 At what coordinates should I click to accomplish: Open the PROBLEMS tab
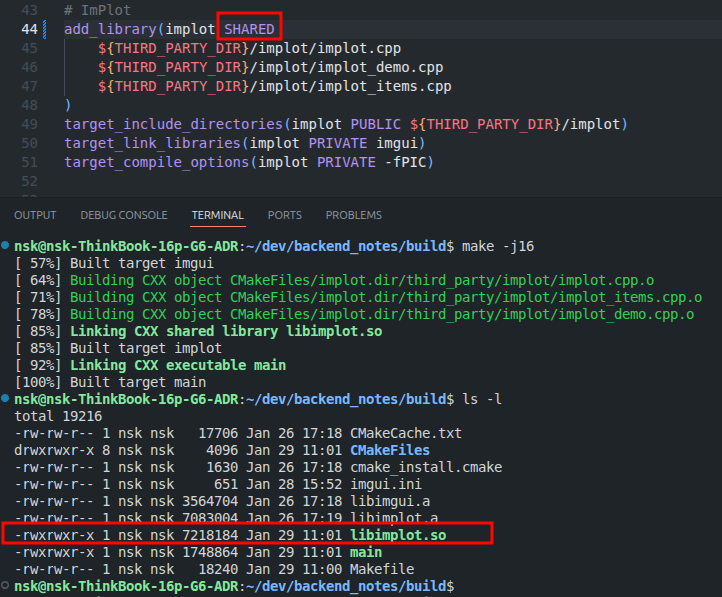pyautogui.click(x=353, y=215)
